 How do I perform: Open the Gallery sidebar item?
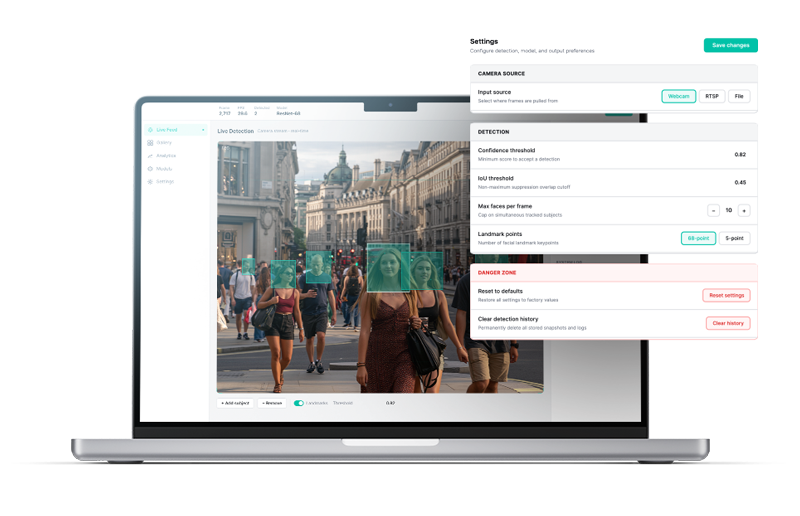point(176,143)
